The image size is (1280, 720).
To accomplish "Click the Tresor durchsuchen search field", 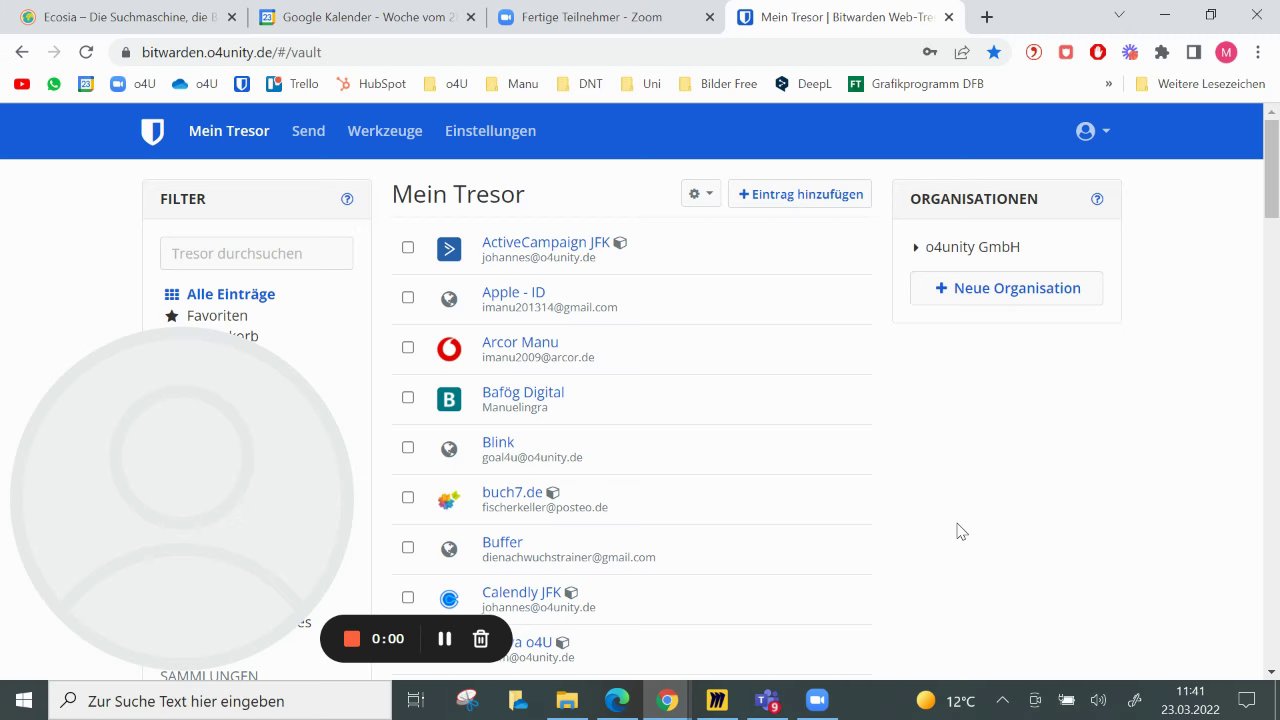I will (x=256, y=253).
